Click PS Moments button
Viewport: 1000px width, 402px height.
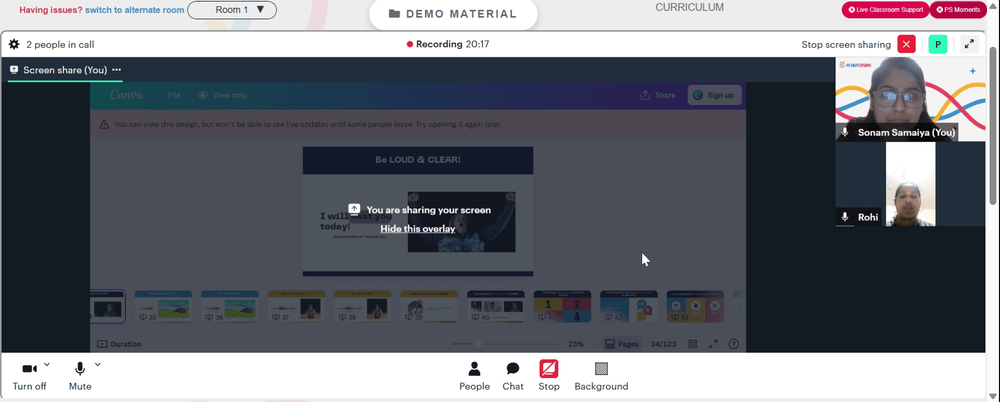pos(958,10)
